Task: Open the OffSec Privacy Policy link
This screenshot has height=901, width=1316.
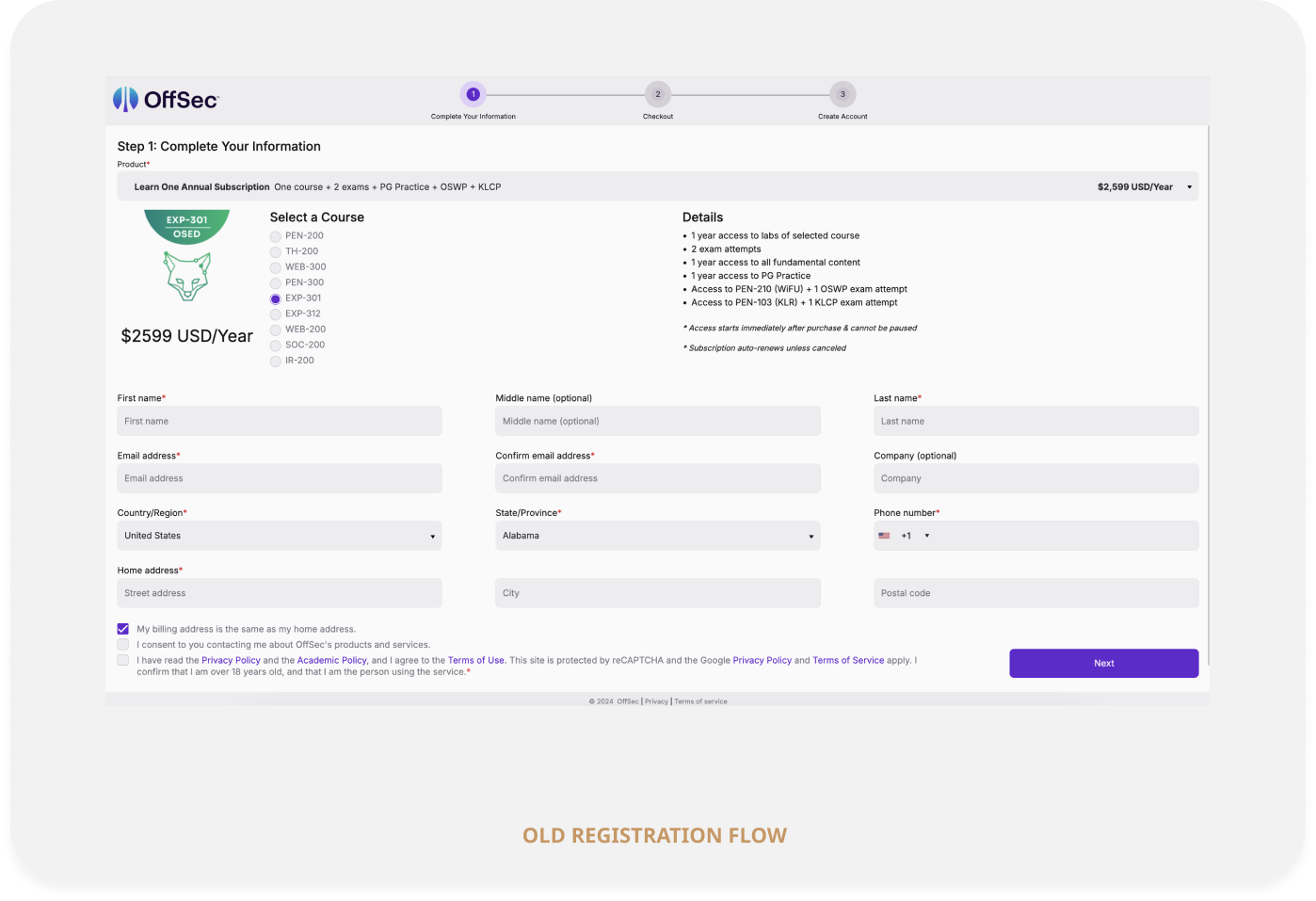Action: click(231, 661)
